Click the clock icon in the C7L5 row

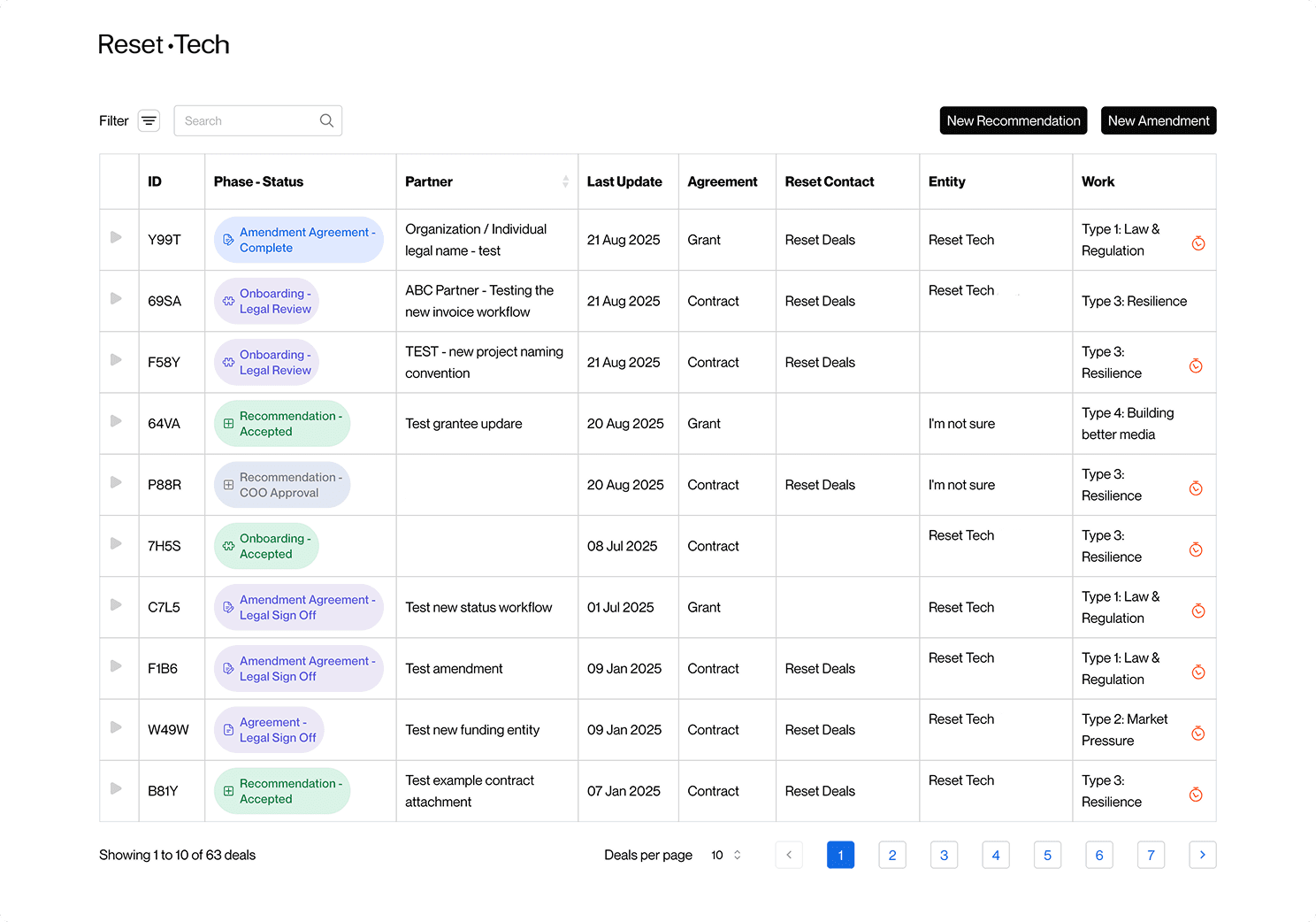coord(1198,611)
